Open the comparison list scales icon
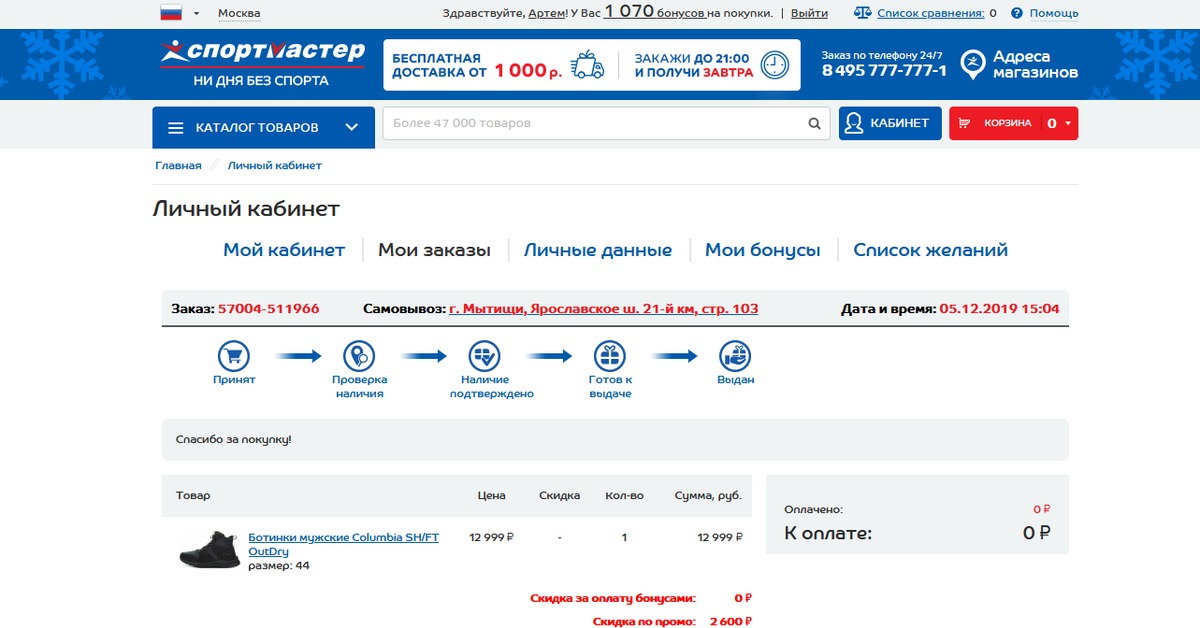 [x=862, y=13]
